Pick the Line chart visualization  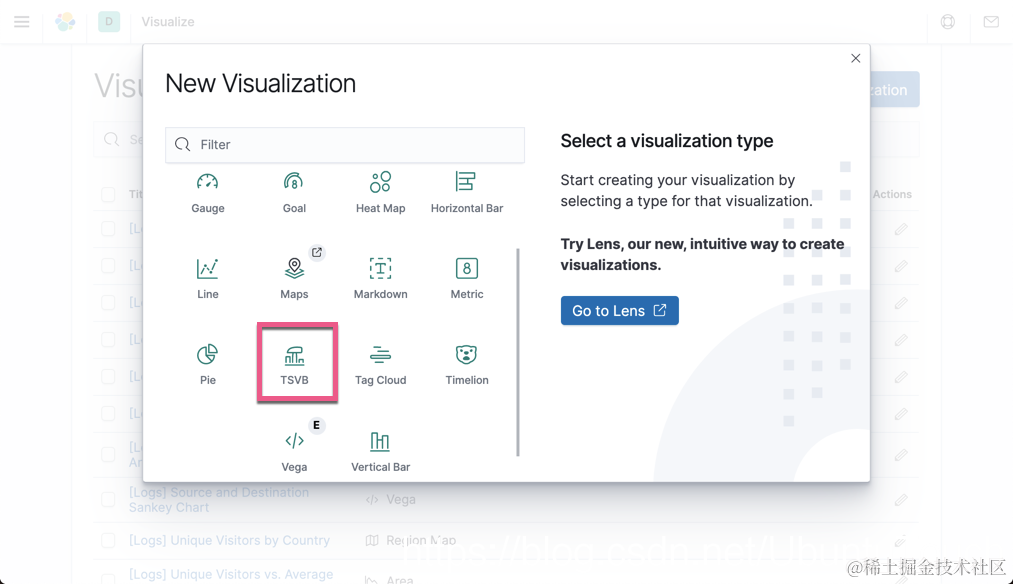[x=207, y=278]
